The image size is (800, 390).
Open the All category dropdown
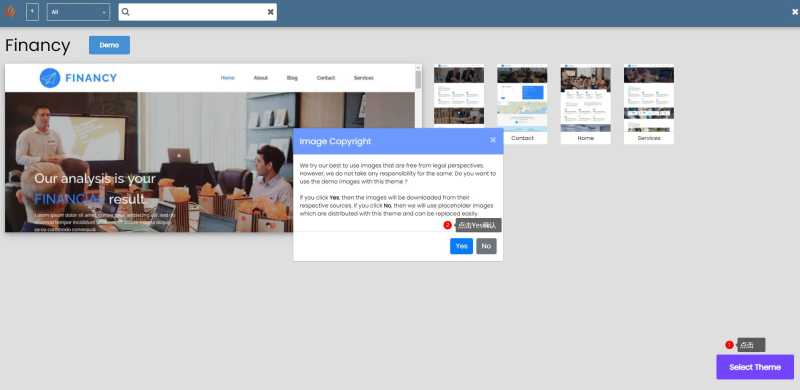(78, 12)
